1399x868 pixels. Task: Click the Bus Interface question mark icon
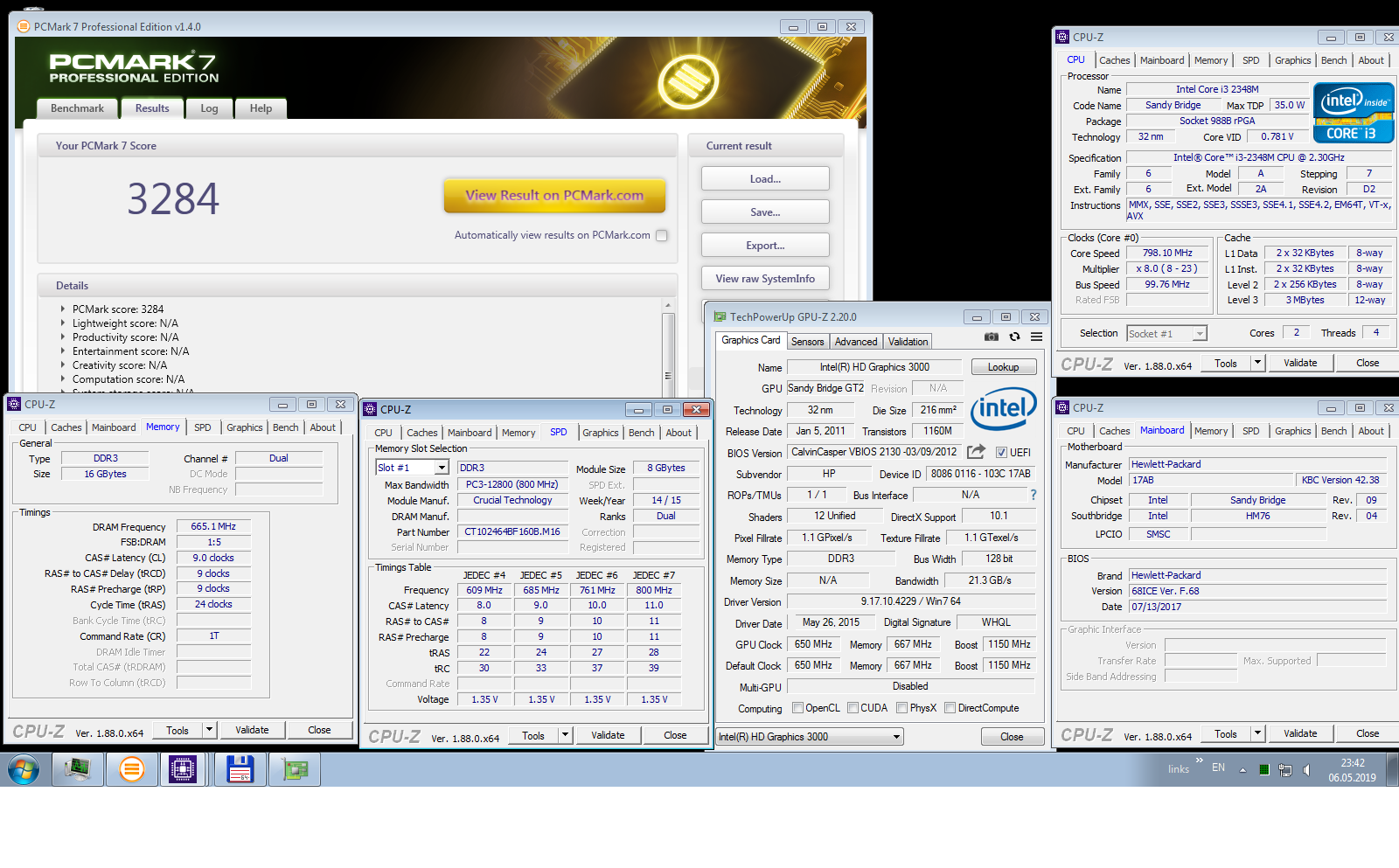tap(1034, 495)
